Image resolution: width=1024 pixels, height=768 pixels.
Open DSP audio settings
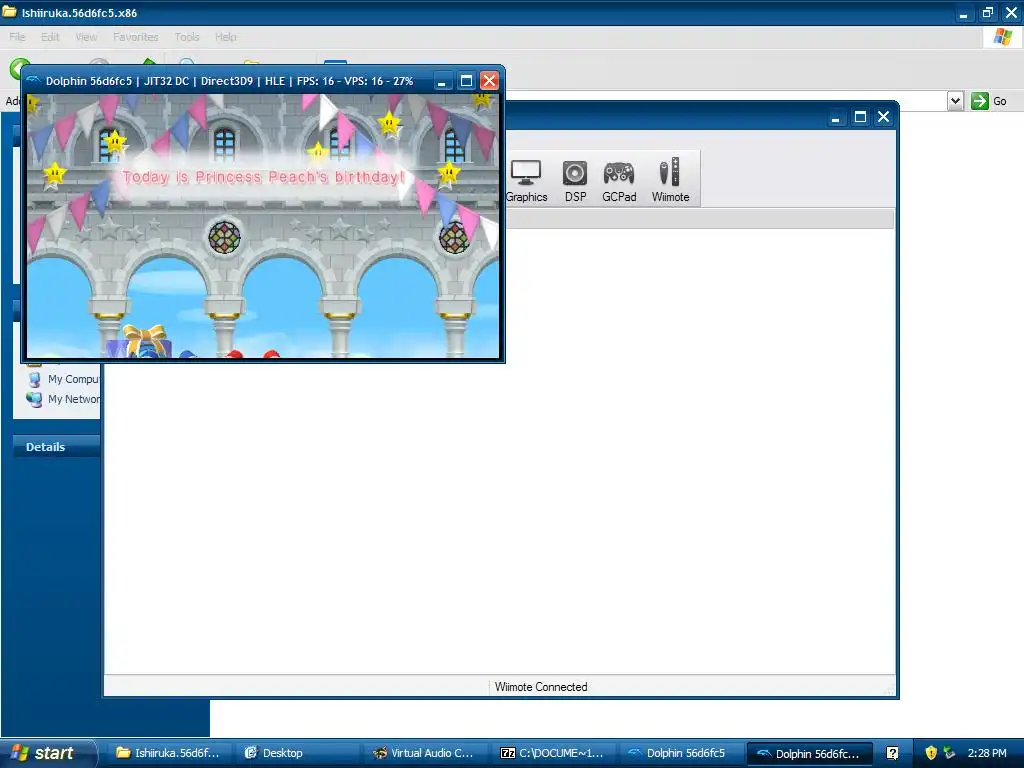[575, 180]
